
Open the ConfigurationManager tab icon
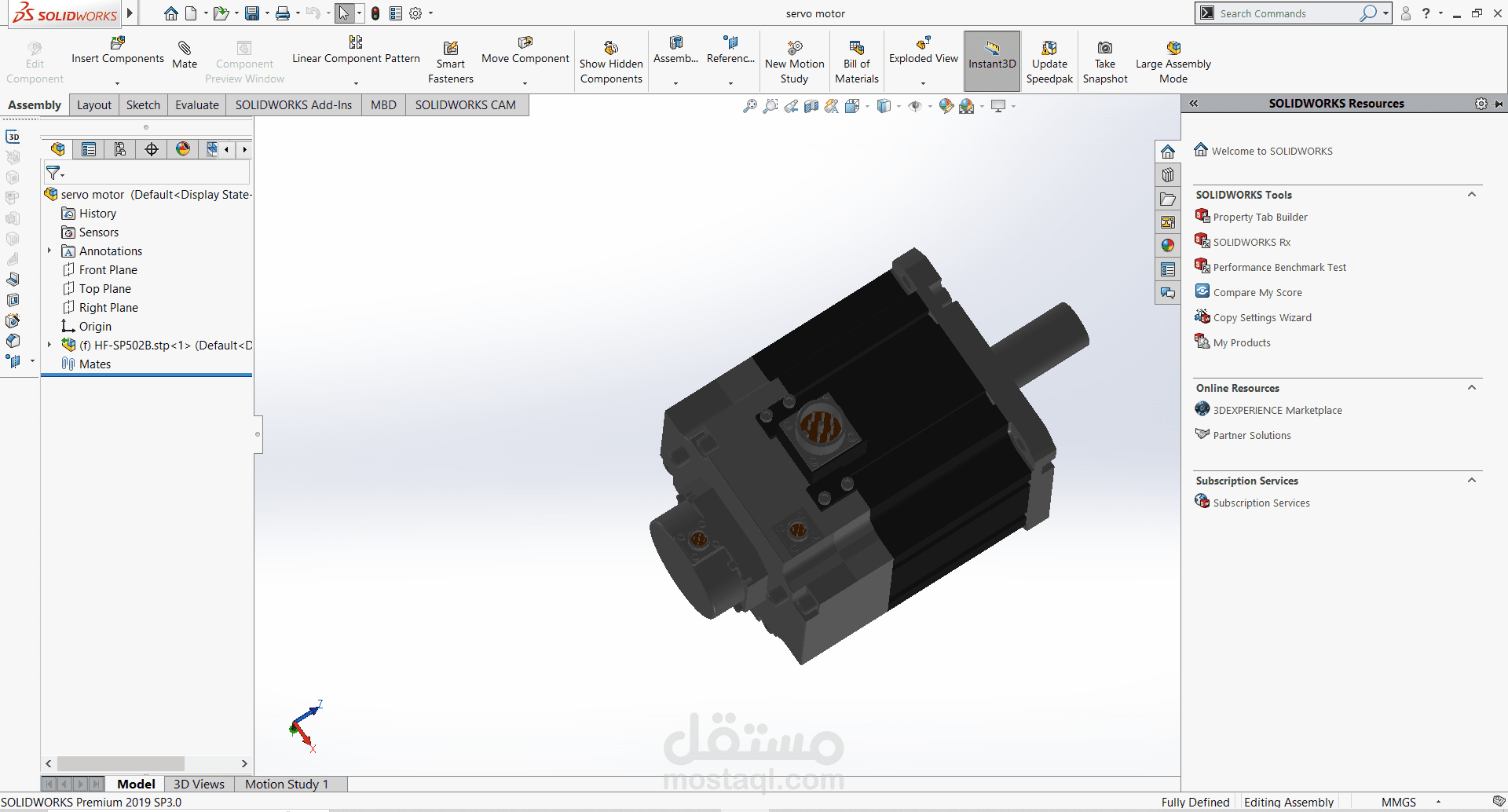click(x=120, y=149)
